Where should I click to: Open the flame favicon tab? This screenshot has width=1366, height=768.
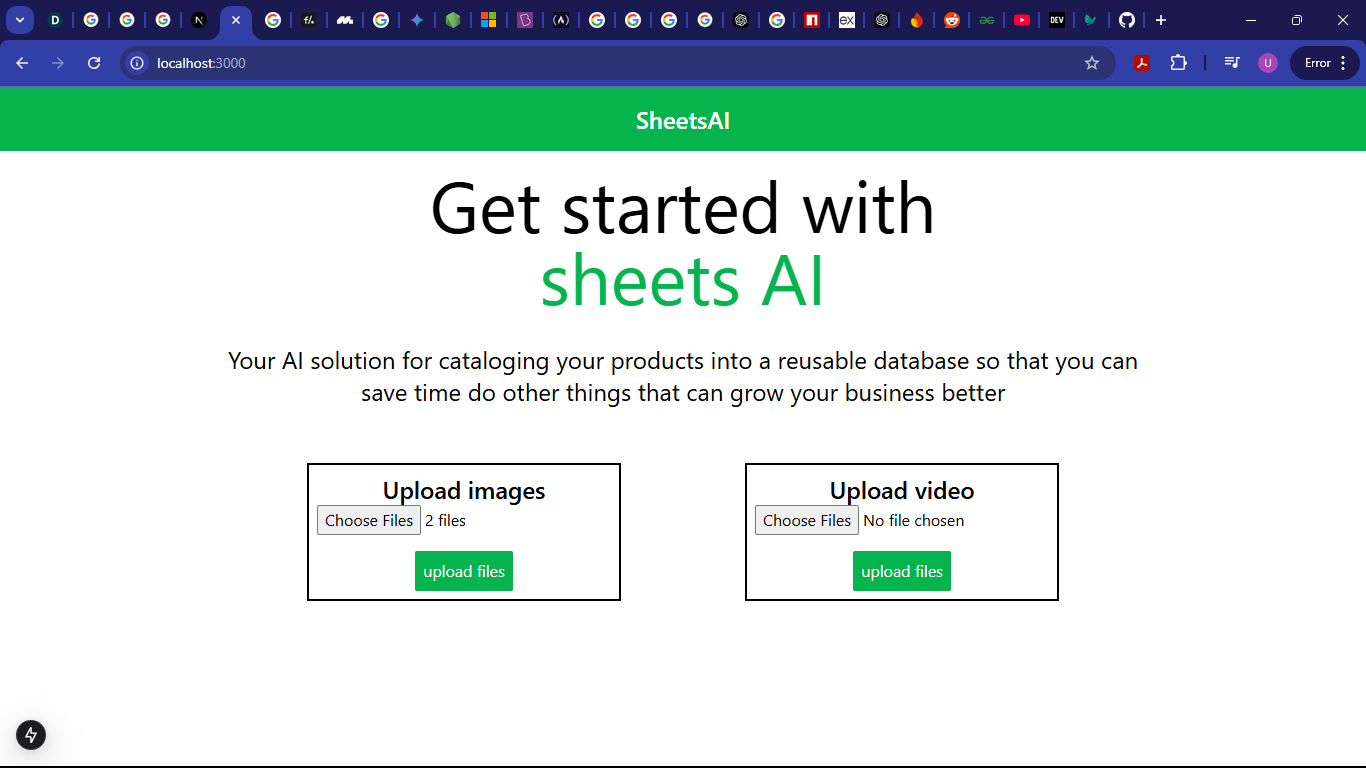point(917,20)
